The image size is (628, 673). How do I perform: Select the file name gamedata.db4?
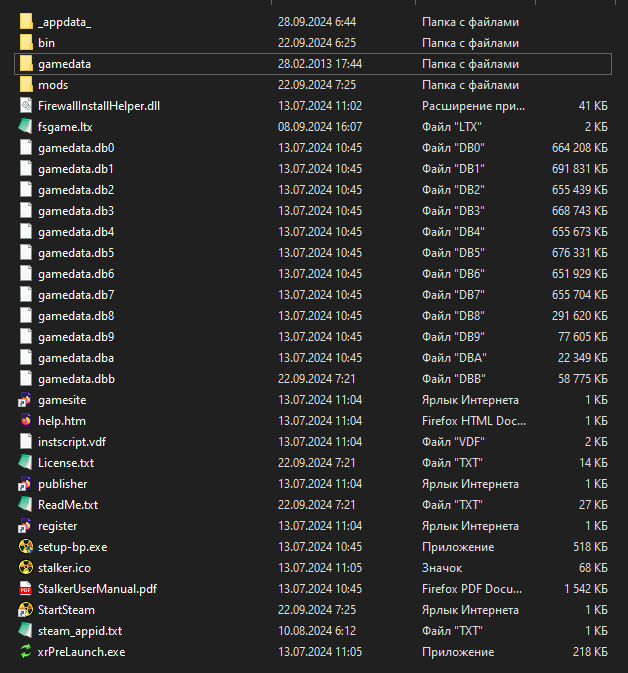click(76, 232)
